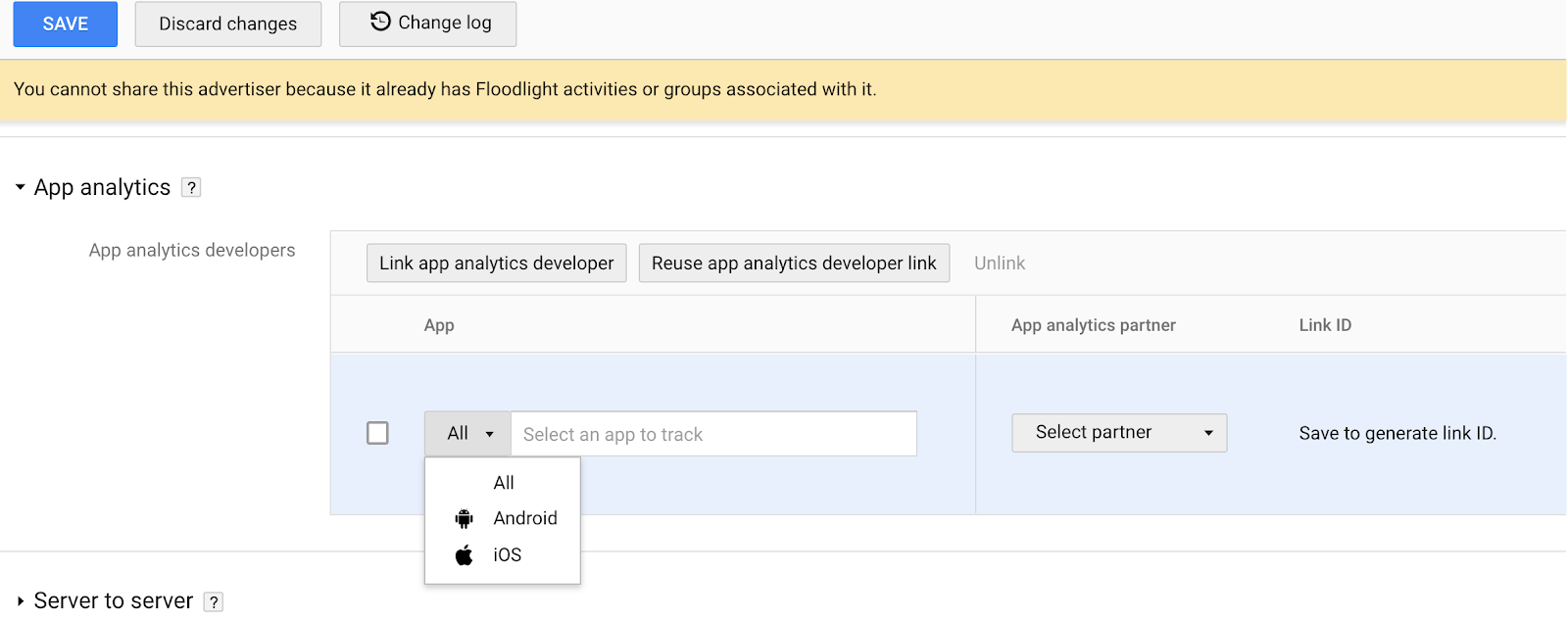Click the App column header
Viewport: 1568px width, 622px height.
click(439, 325)
